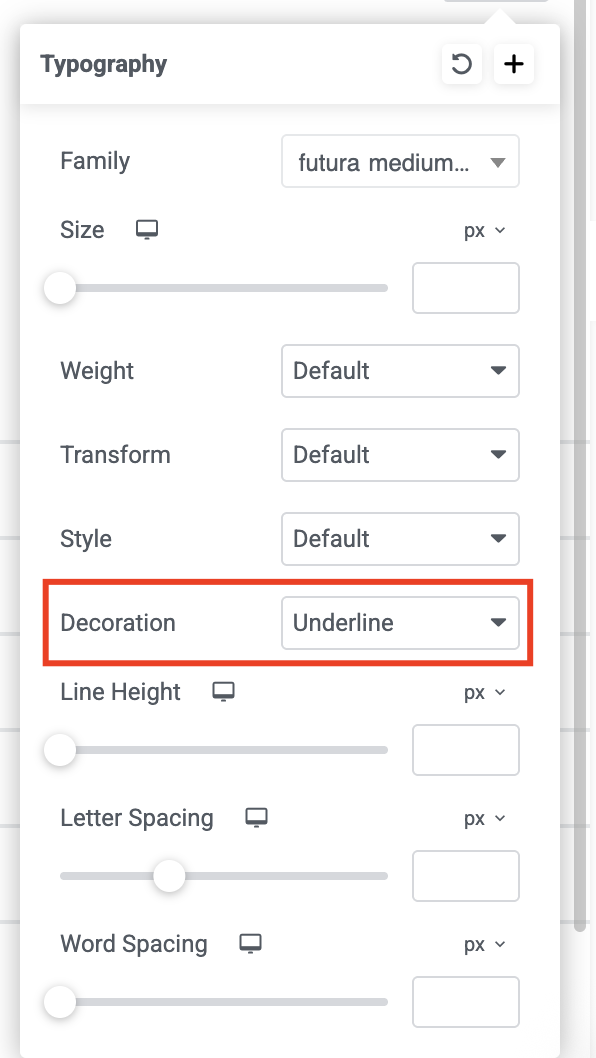Screen dimensions: 596x1058
Task: Click the plus icon in the Typography header
Action: [514, 64]
